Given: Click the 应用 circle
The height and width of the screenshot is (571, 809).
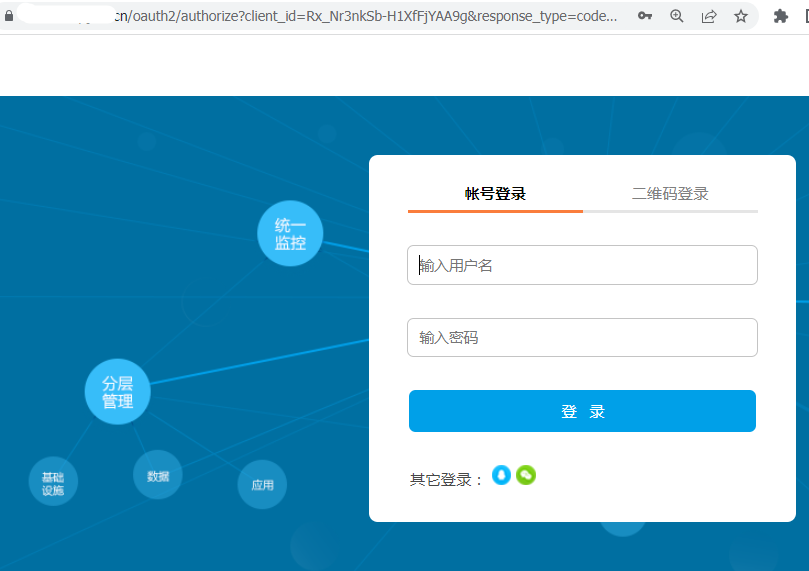Looking at the screenshot, I should coord(262,485).
